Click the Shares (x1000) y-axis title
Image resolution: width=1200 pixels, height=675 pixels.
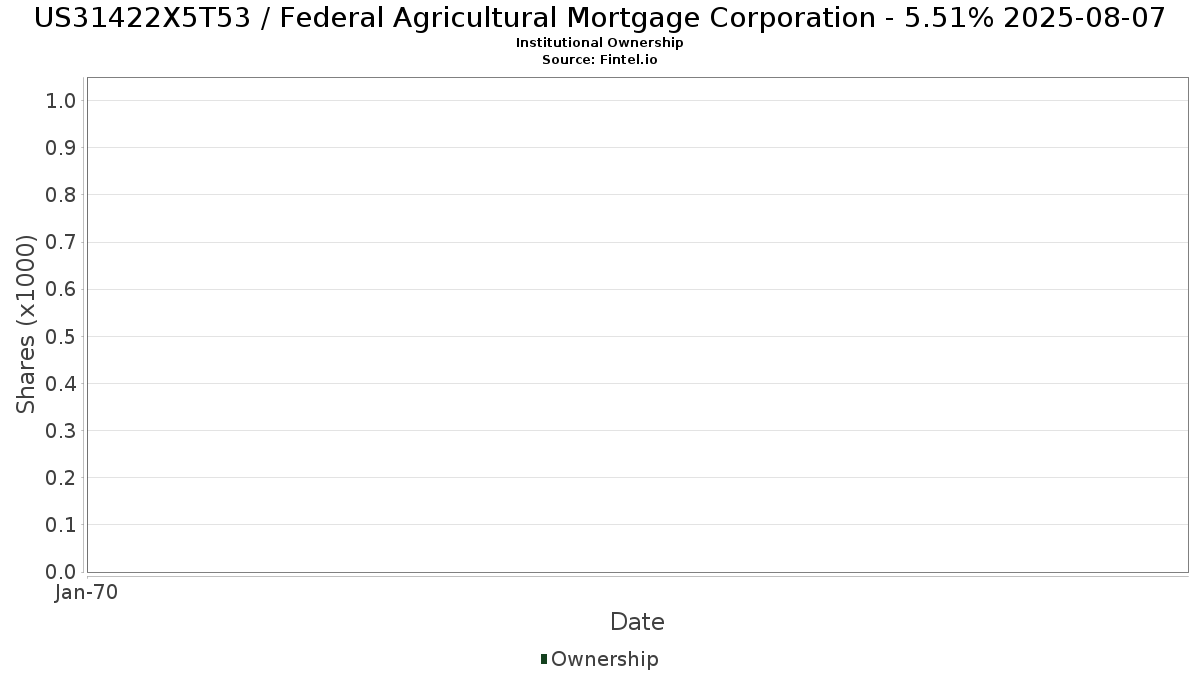(26, 324)
